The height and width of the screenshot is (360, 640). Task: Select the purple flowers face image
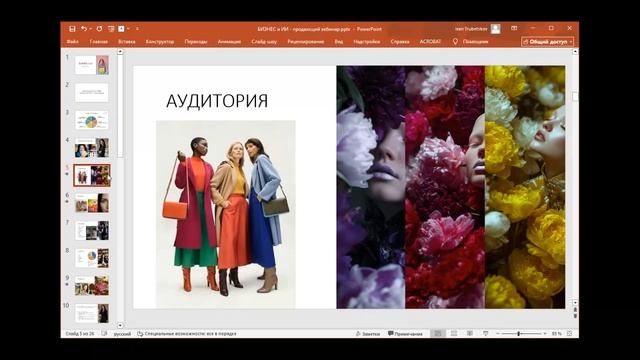(371, 187)
